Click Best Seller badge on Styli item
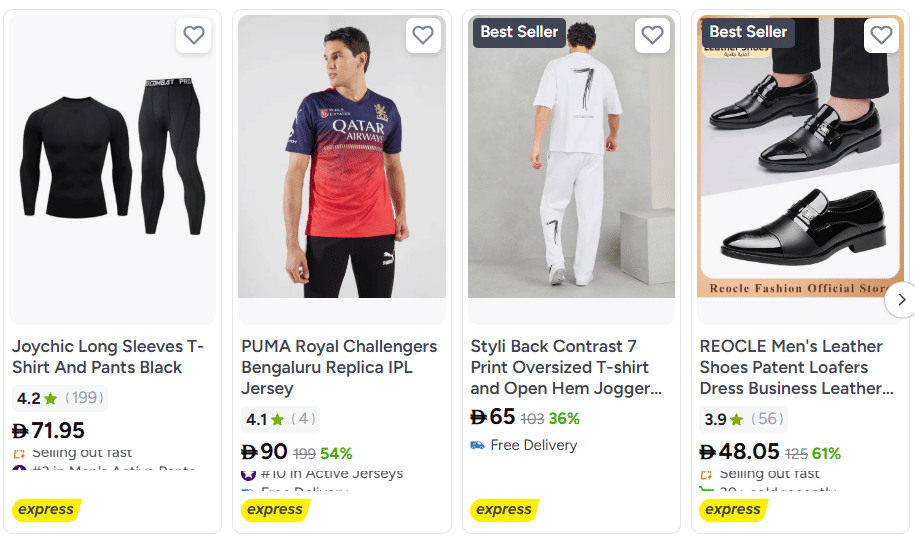915x536 pixels. point(519,32)
